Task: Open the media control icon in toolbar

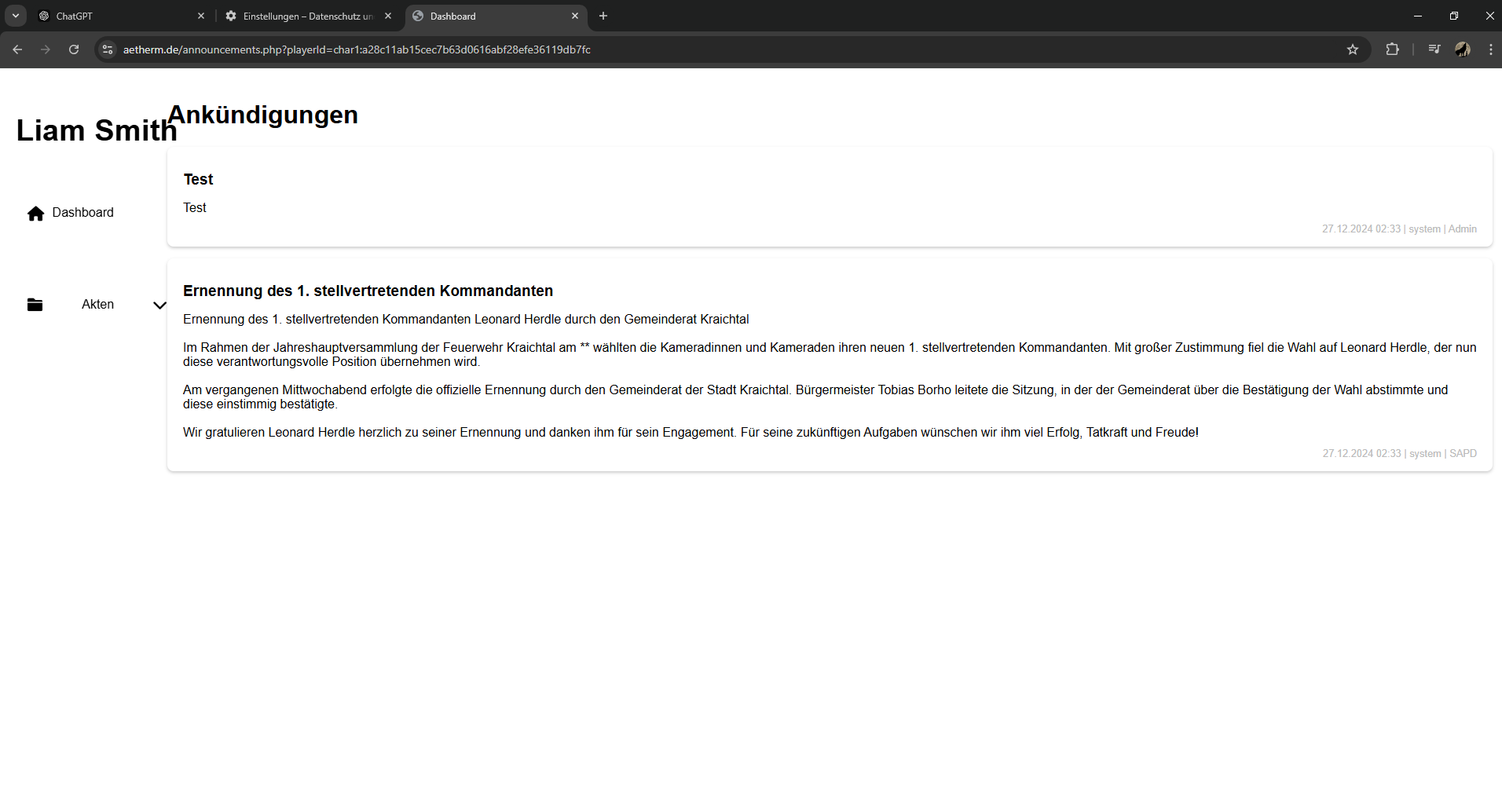Action: click(1434, 49)
